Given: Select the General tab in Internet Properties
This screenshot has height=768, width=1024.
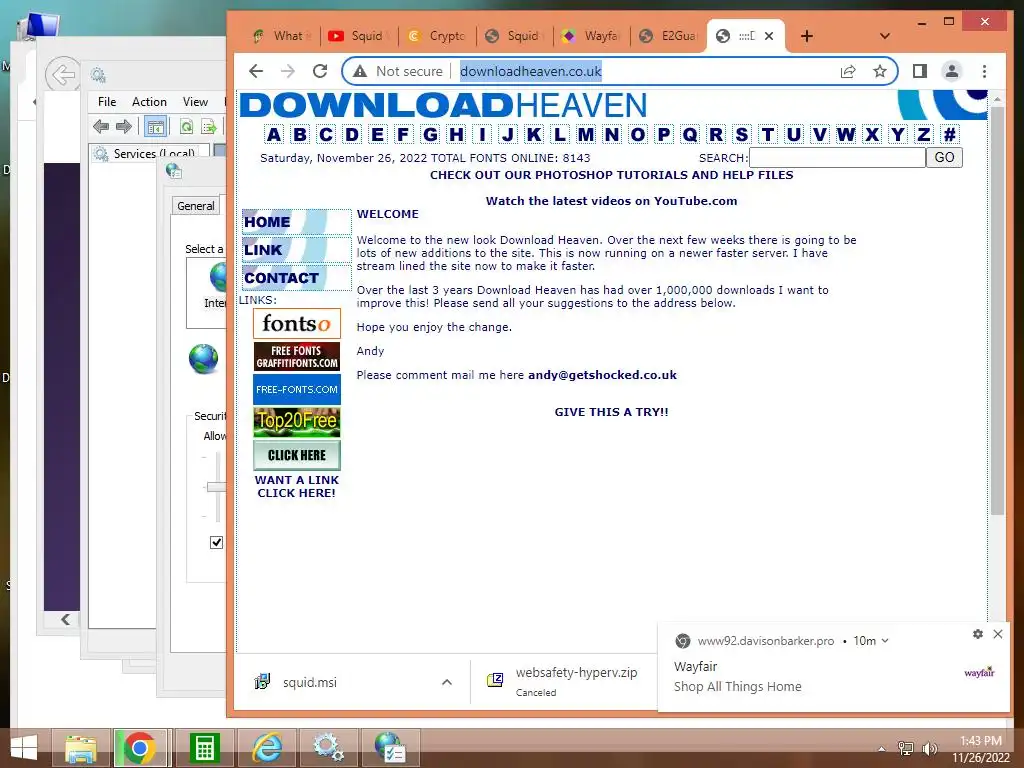Looking at the screenshot, I should (195, 206).
